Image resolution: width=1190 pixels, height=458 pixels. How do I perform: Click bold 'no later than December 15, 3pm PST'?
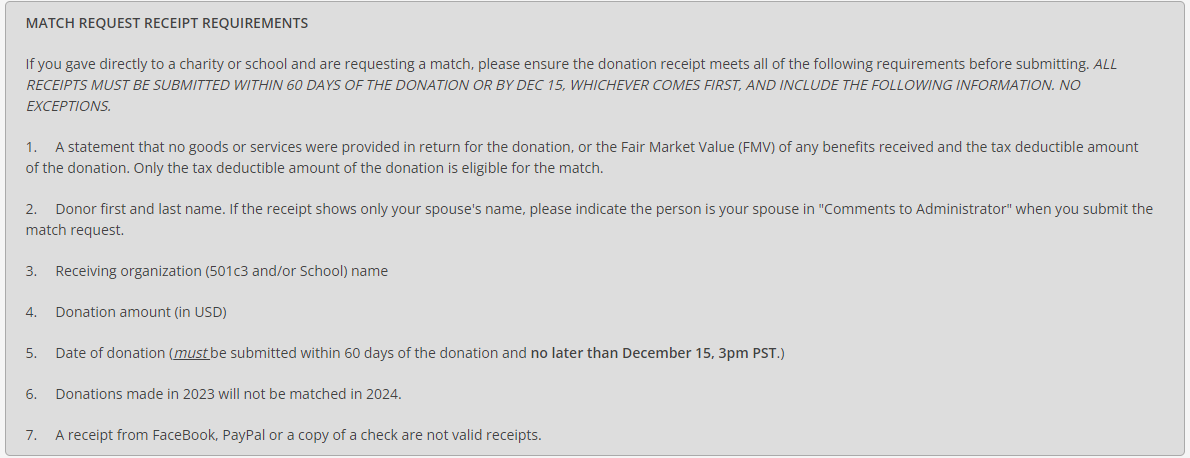(653, 353)
